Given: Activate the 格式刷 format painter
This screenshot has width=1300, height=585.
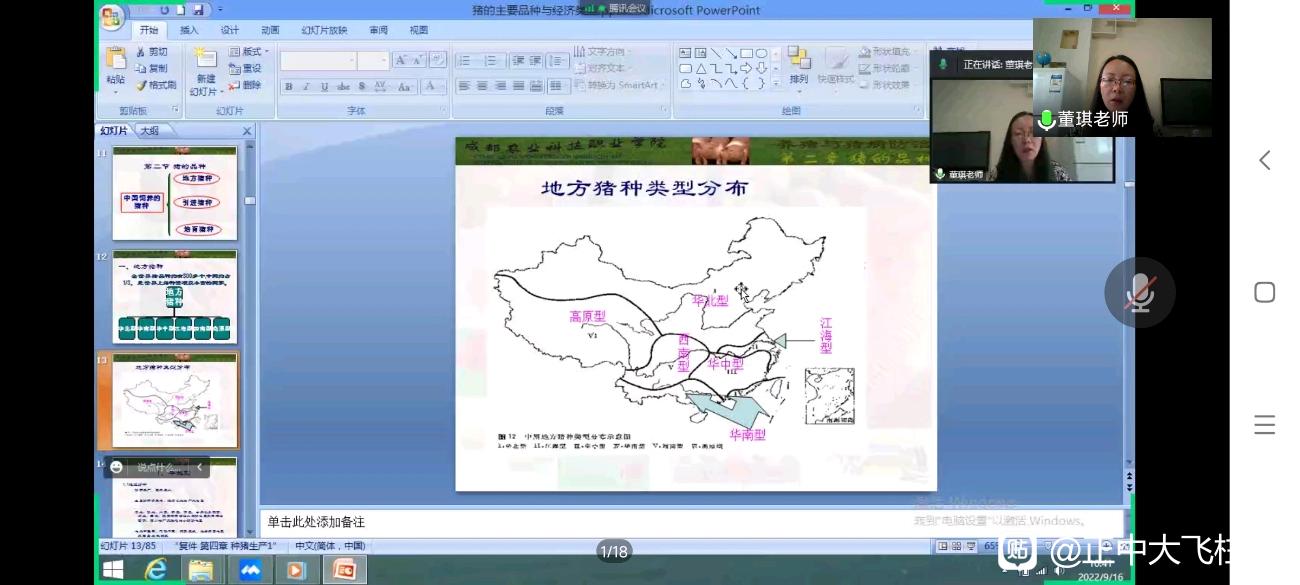Looking at the screenshot, I should pos(156,85).
